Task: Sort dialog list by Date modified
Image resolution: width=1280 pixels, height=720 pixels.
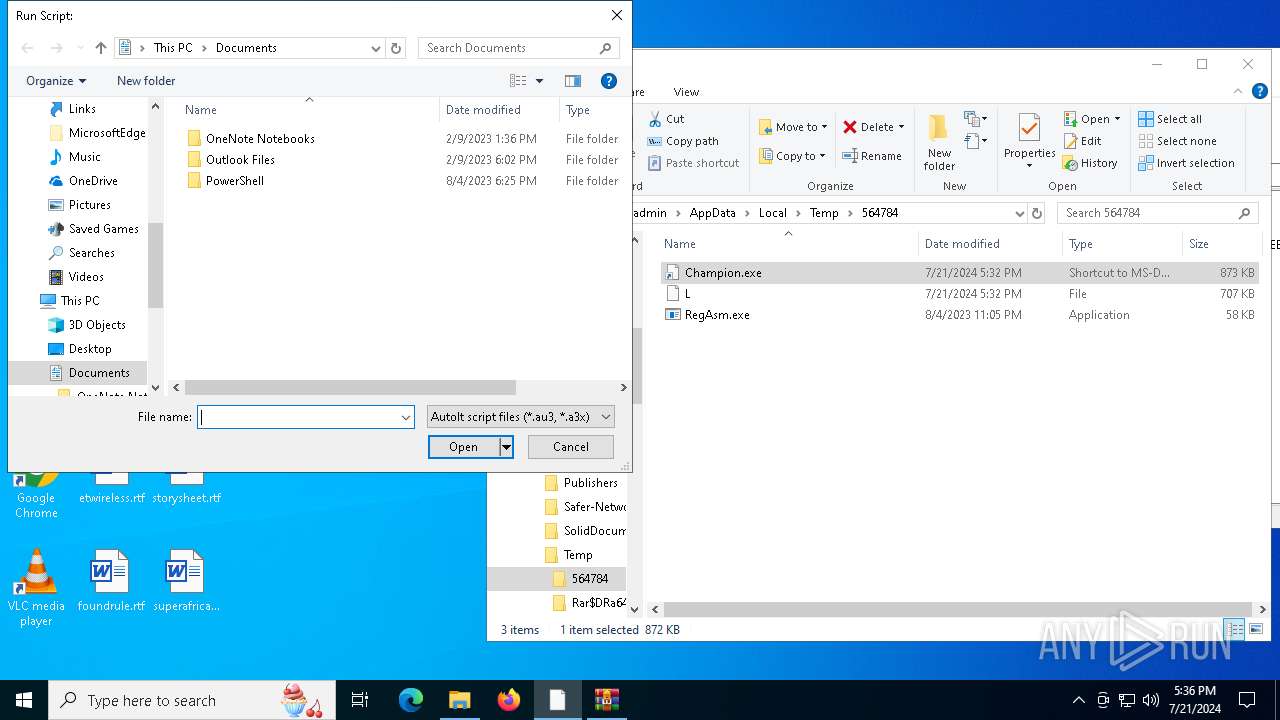Action: 483,110
